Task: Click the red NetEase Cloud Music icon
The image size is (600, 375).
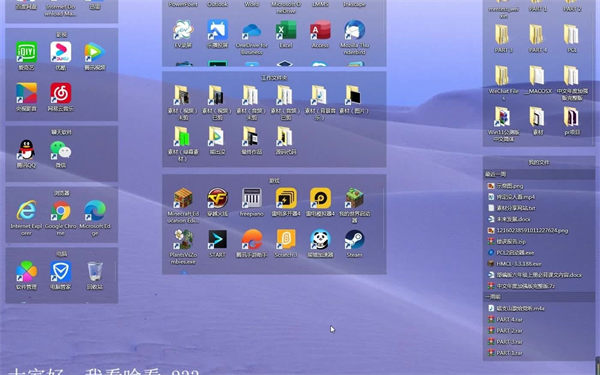Action: click(x=61, y=93)
